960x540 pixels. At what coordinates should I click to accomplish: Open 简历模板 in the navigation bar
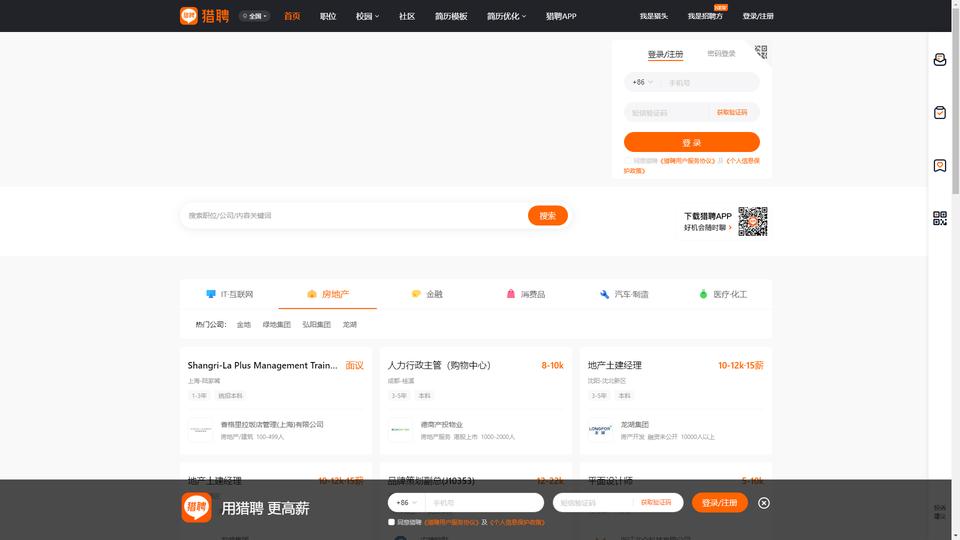pyautogui.click(x=451, y=16)
